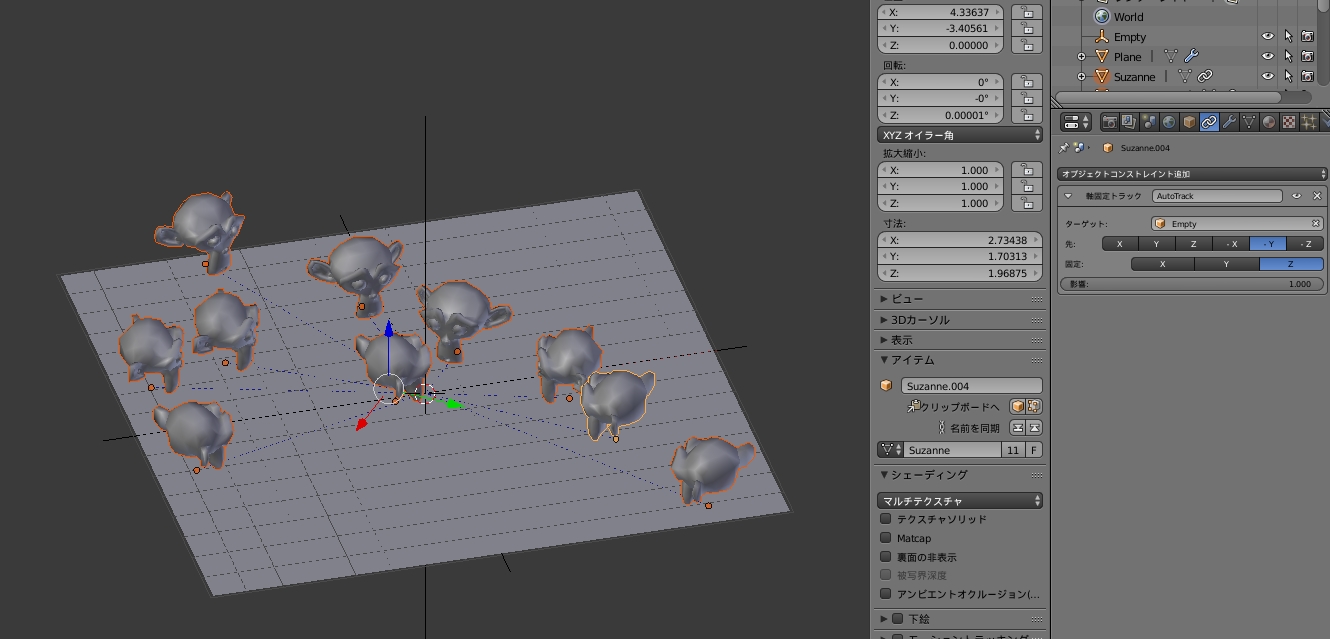Open the オブジェクトコンストレイント追加 dropdown
Image resolution: width=1330 pixels, height=639 pixels.
click(x=1192, y=174)
